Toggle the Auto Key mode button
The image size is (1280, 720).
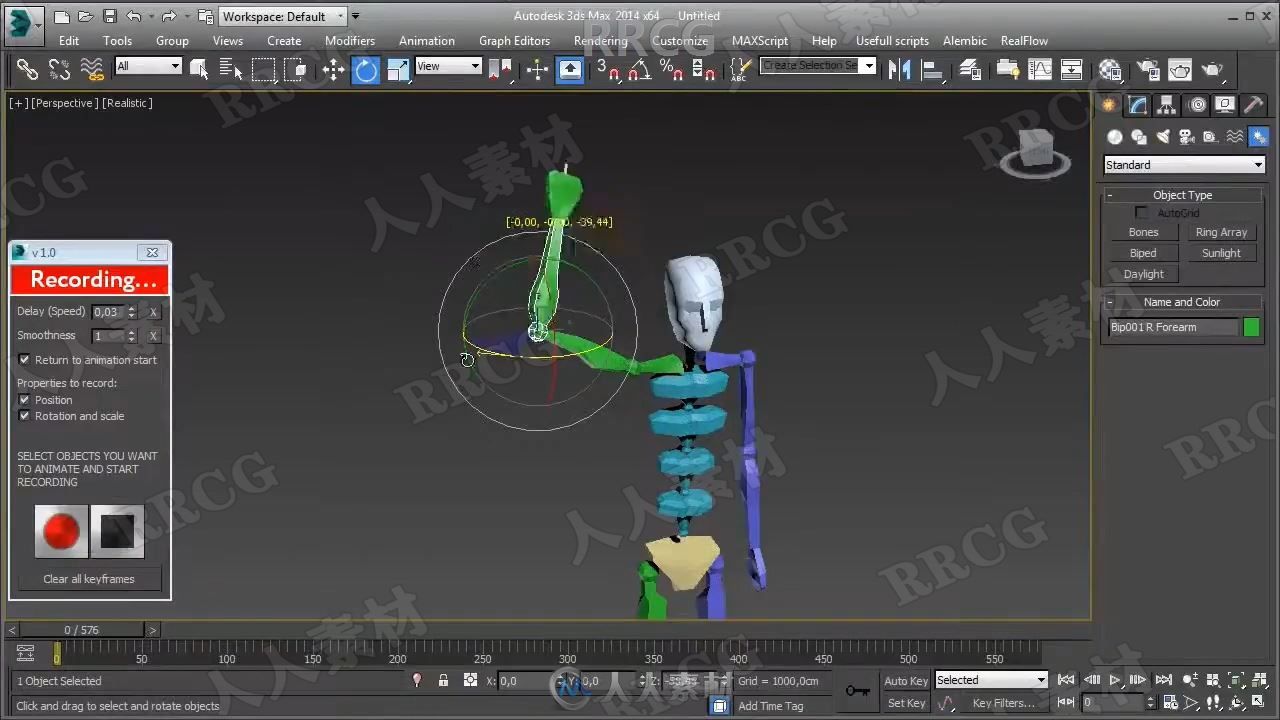[x=906, y=680]
